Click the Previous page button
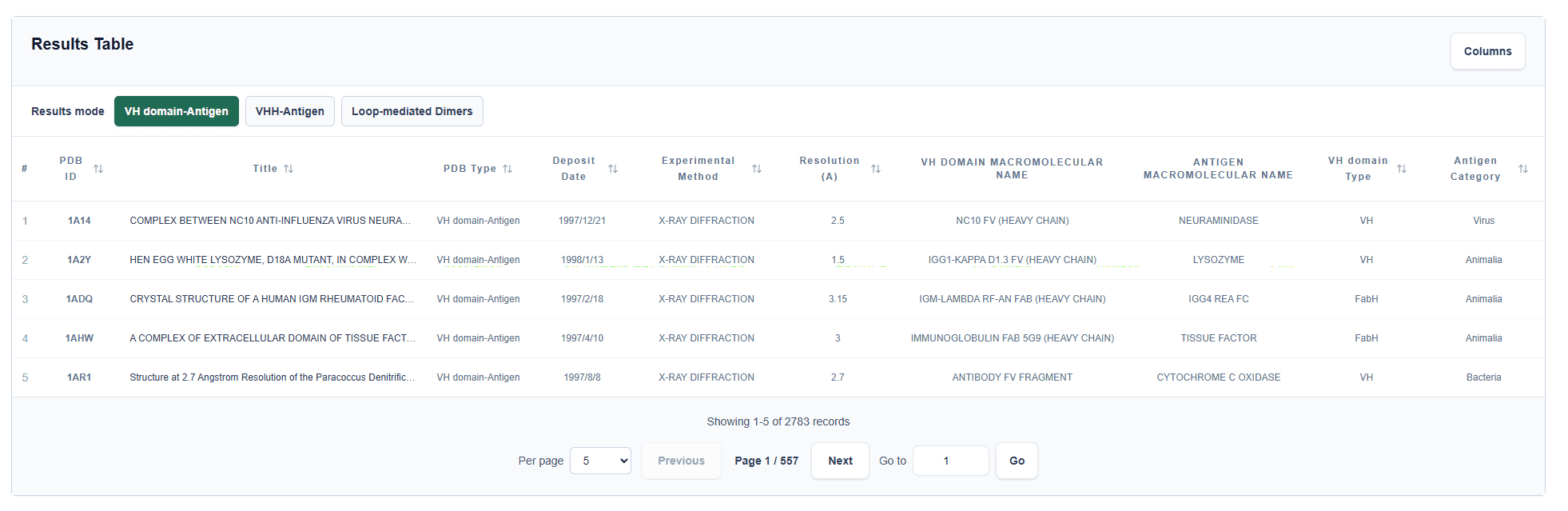Viewport: 1568px width, 511px height. click(x=682, y=461)
